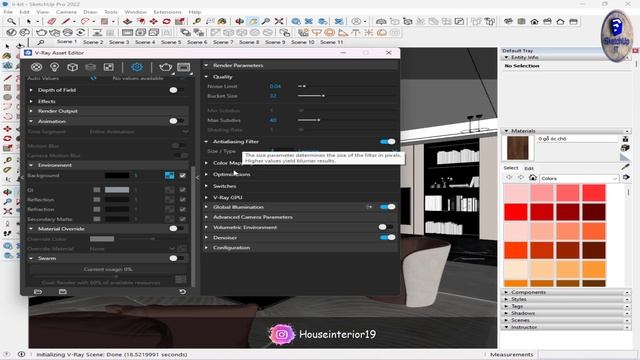Open the File menu
This screenshot has width=640, height=360.
[x=8, y=12]
